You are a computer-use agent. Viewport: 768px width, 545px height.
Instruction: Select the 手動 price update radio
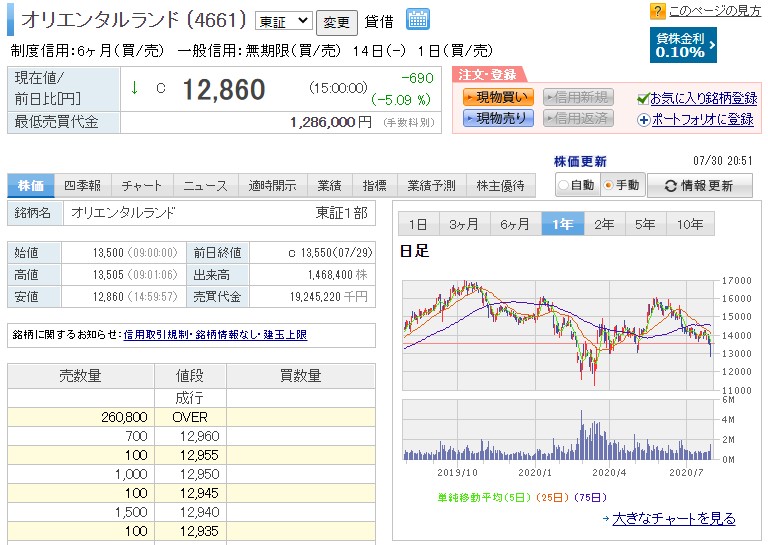pos(608,185)
